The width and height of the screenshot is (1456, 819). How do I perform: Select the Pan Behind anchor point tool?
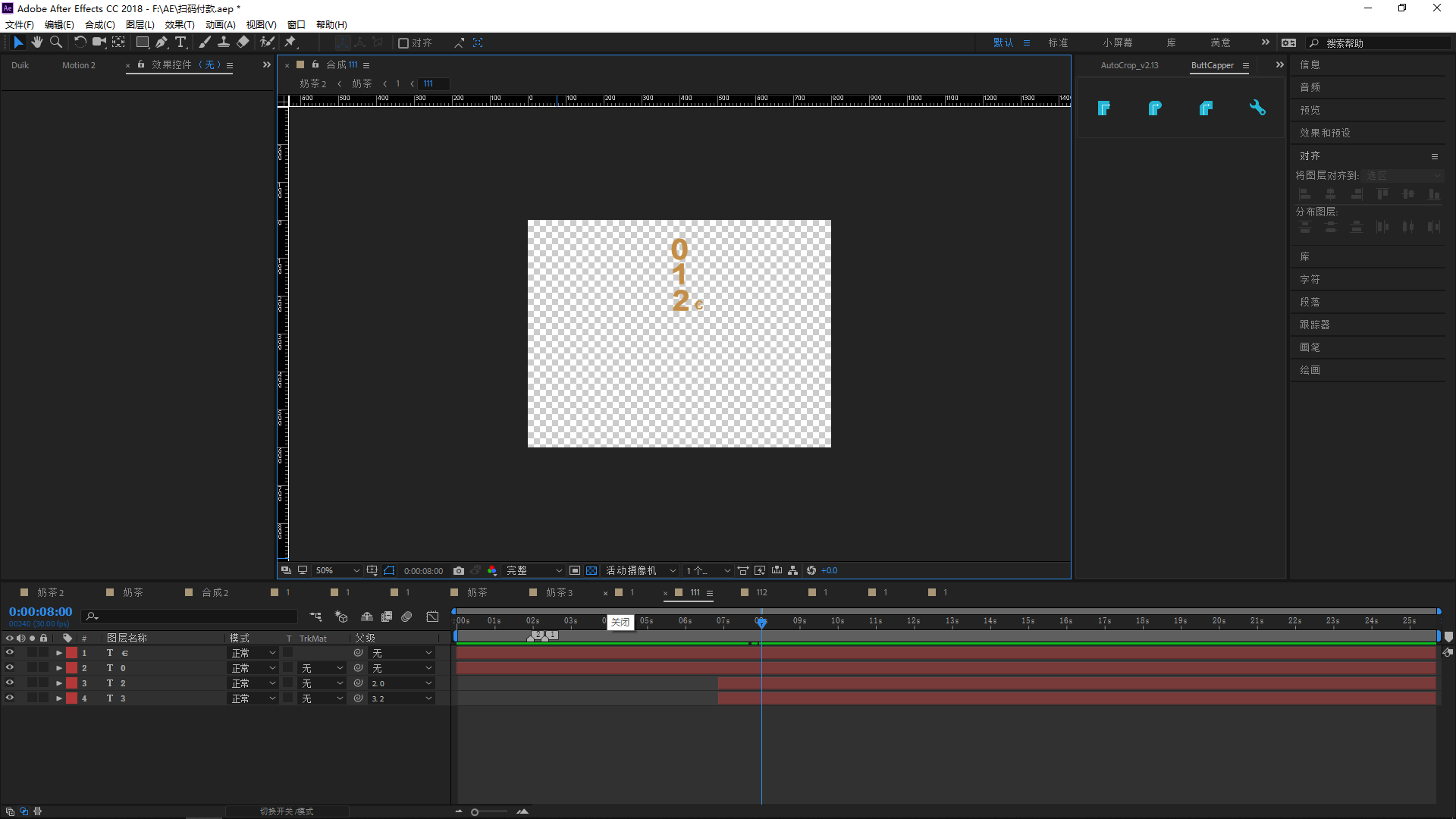119,42
